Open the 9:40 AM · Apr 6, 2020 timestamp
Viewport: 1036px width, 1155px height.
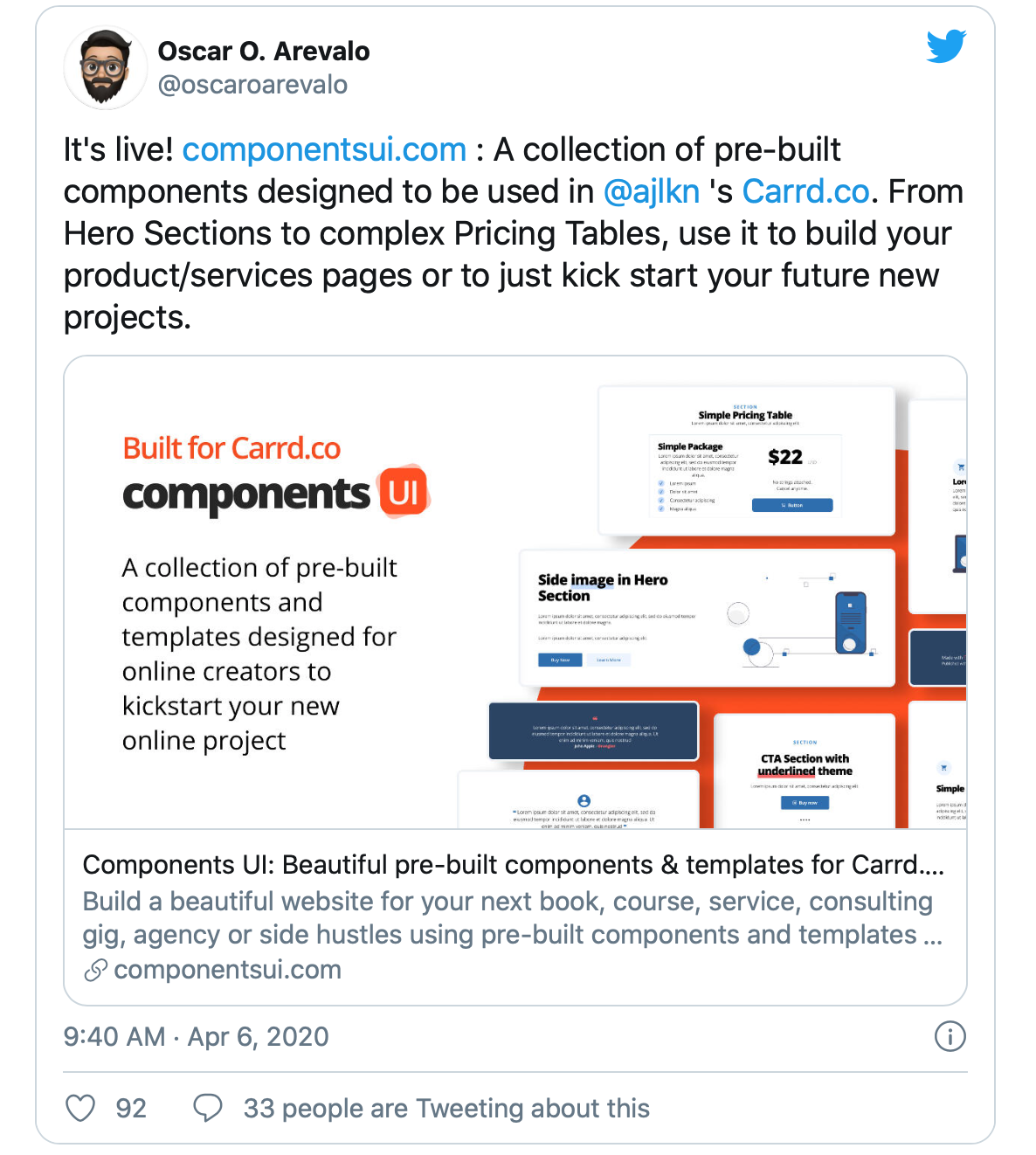[197, 1036]
